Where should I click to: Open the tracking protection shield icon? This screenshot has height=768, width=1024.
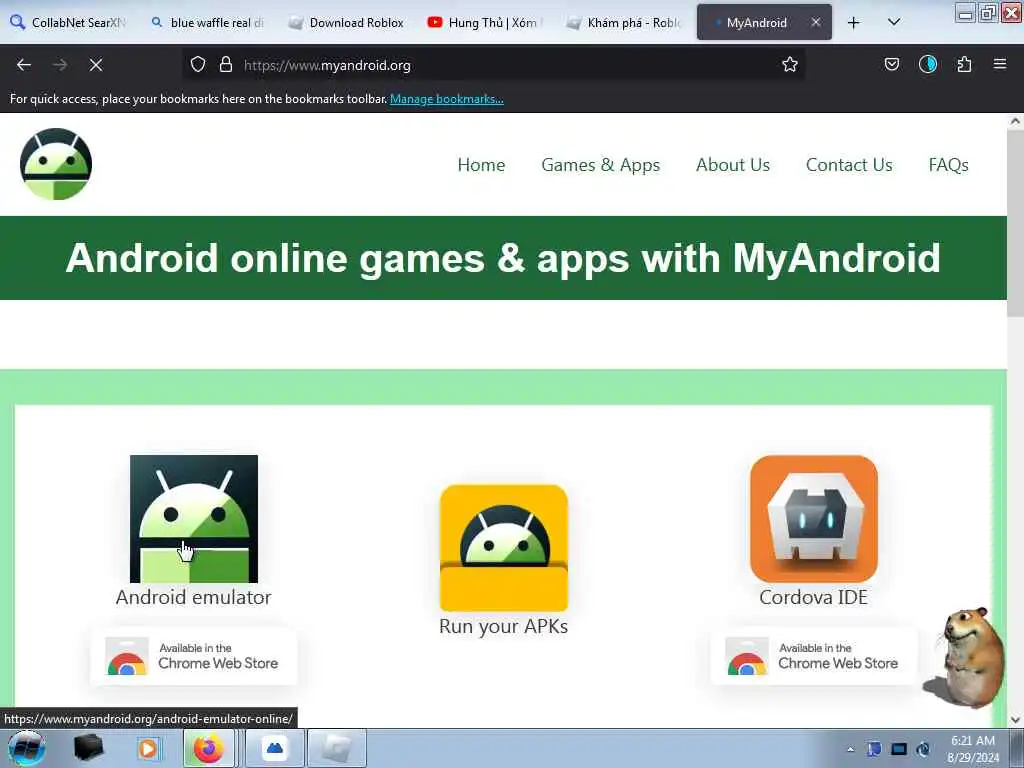point(198,64)
